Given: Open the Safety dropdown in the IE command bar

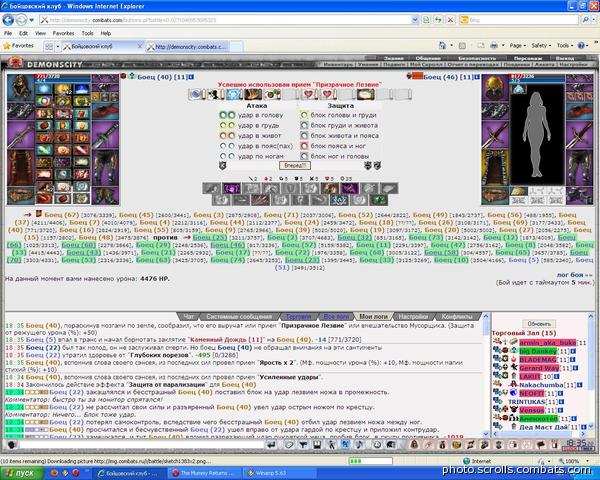Looking at the screenshot, I should (541, 46).
